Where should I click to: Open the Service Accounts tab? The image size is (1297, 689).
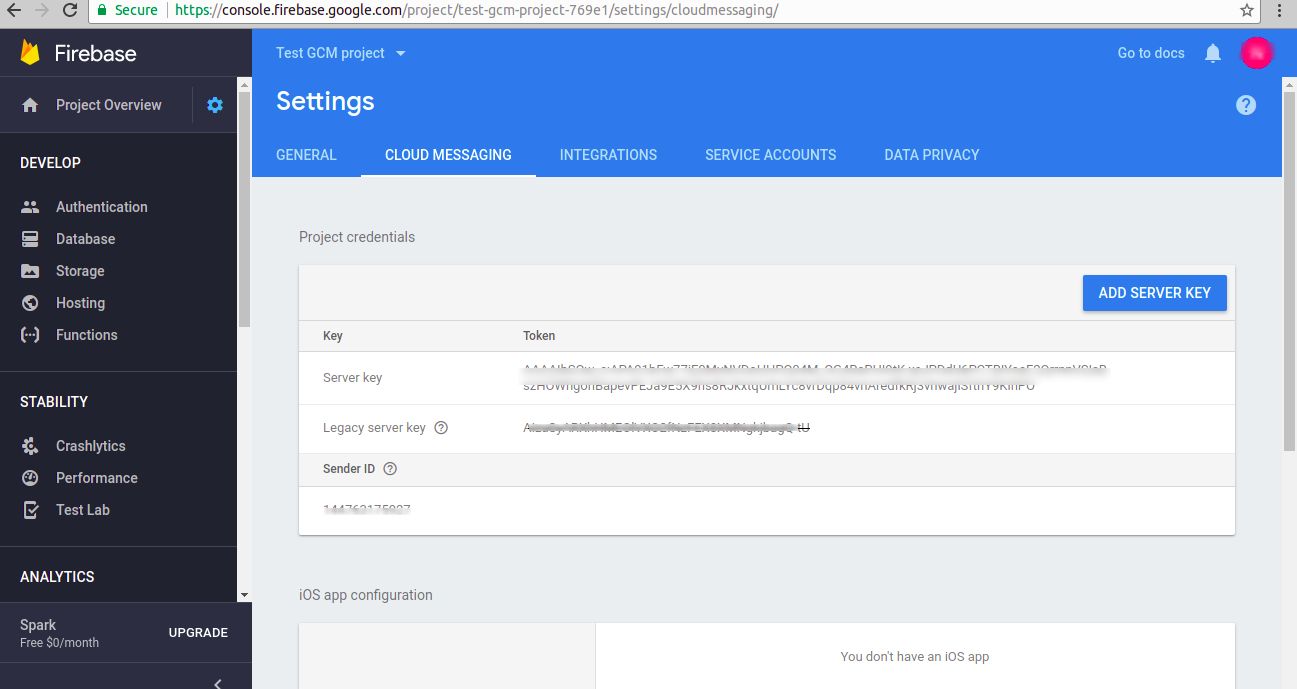771,155
